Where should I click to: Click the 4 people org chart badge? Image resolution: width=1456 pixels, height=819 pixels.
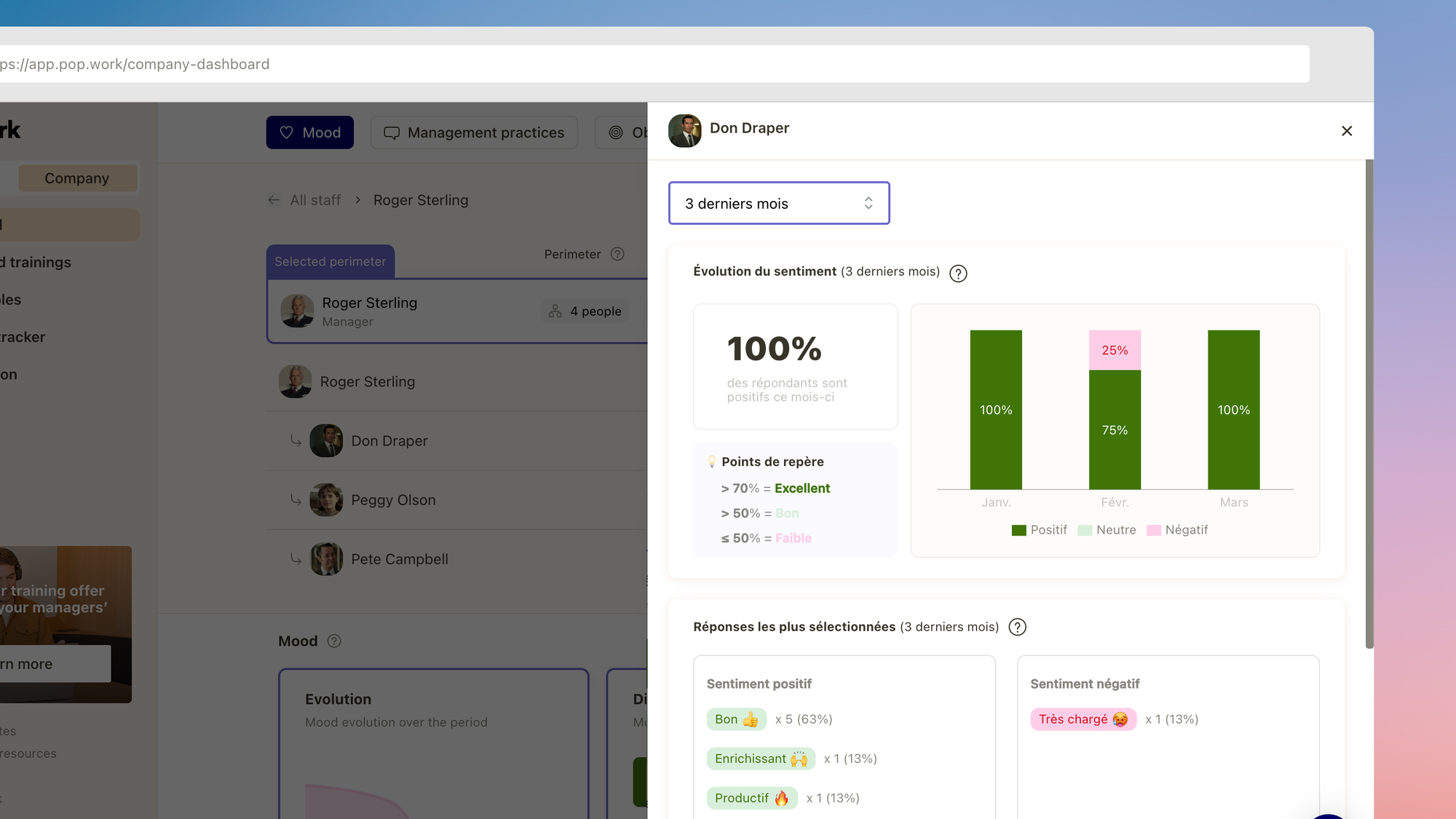[585, 311]
